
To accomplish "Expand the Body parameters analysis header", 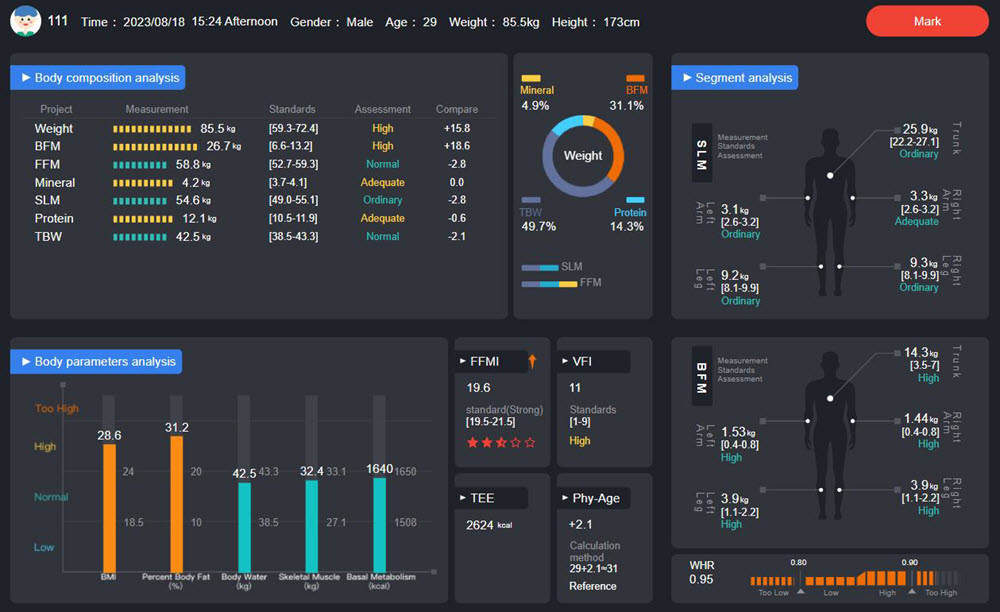I will click(x=96, y=361).
